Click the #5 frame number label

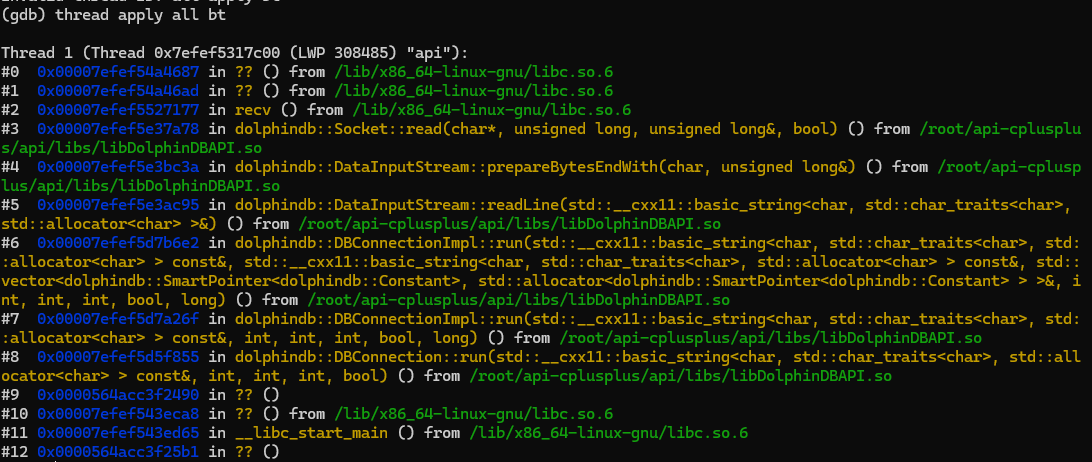click(10, 204)
